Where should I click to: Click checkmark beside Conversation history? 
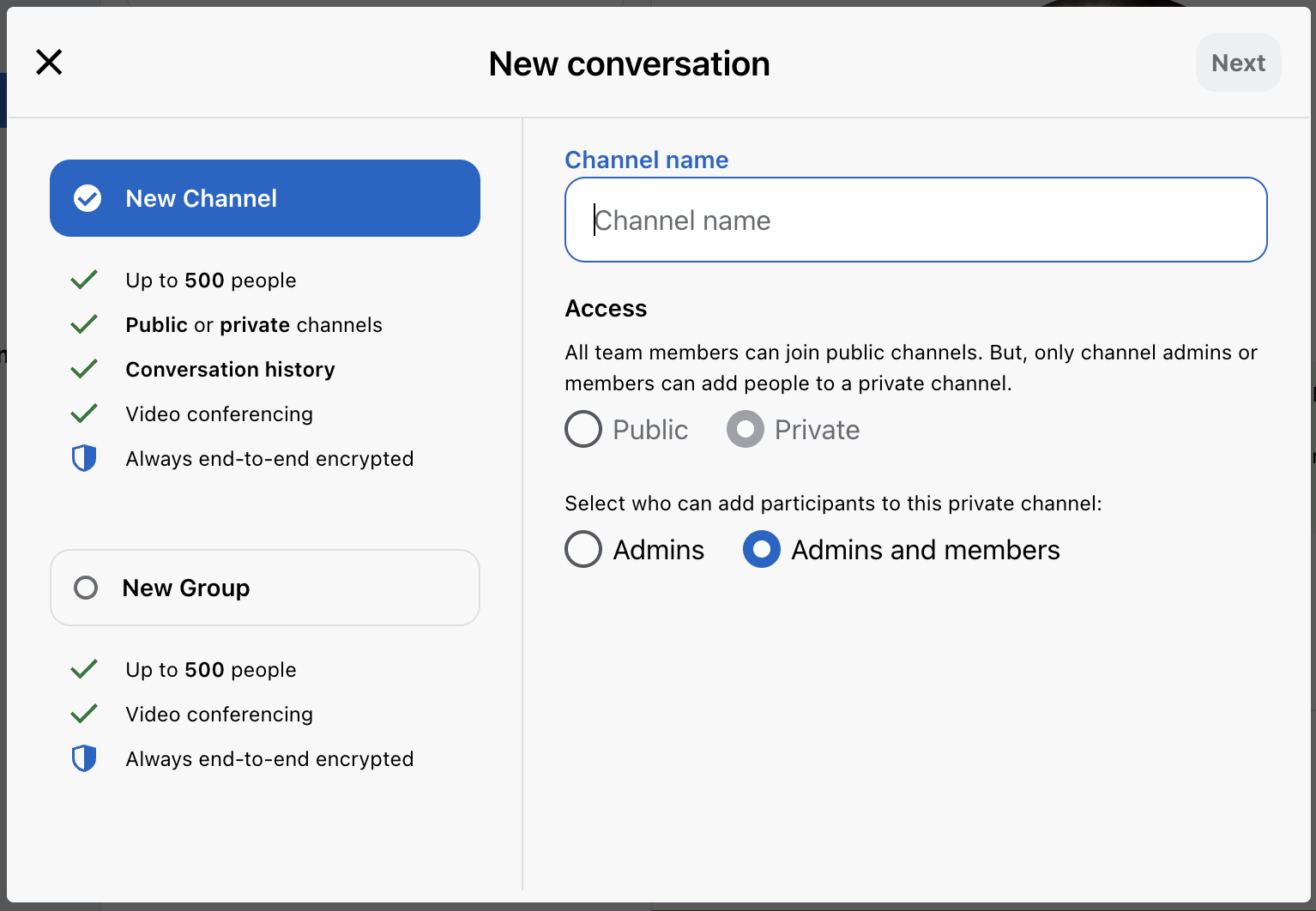pos(84,369)
